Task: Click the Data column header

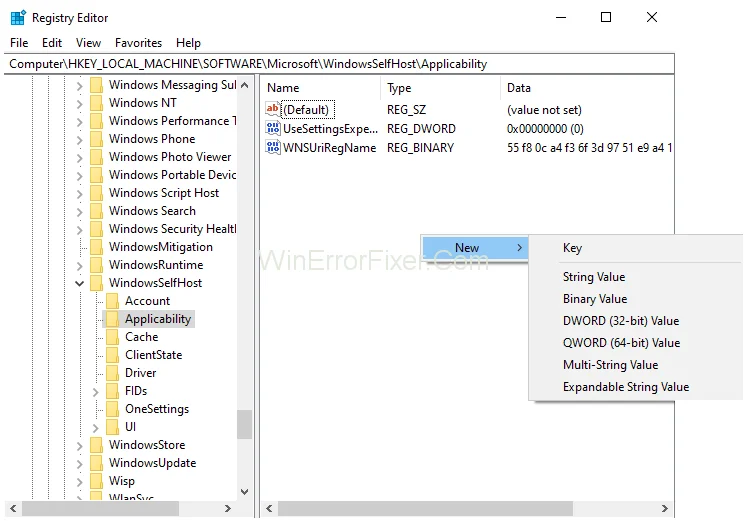Action: pyautogui.click(x=587, y=88)
